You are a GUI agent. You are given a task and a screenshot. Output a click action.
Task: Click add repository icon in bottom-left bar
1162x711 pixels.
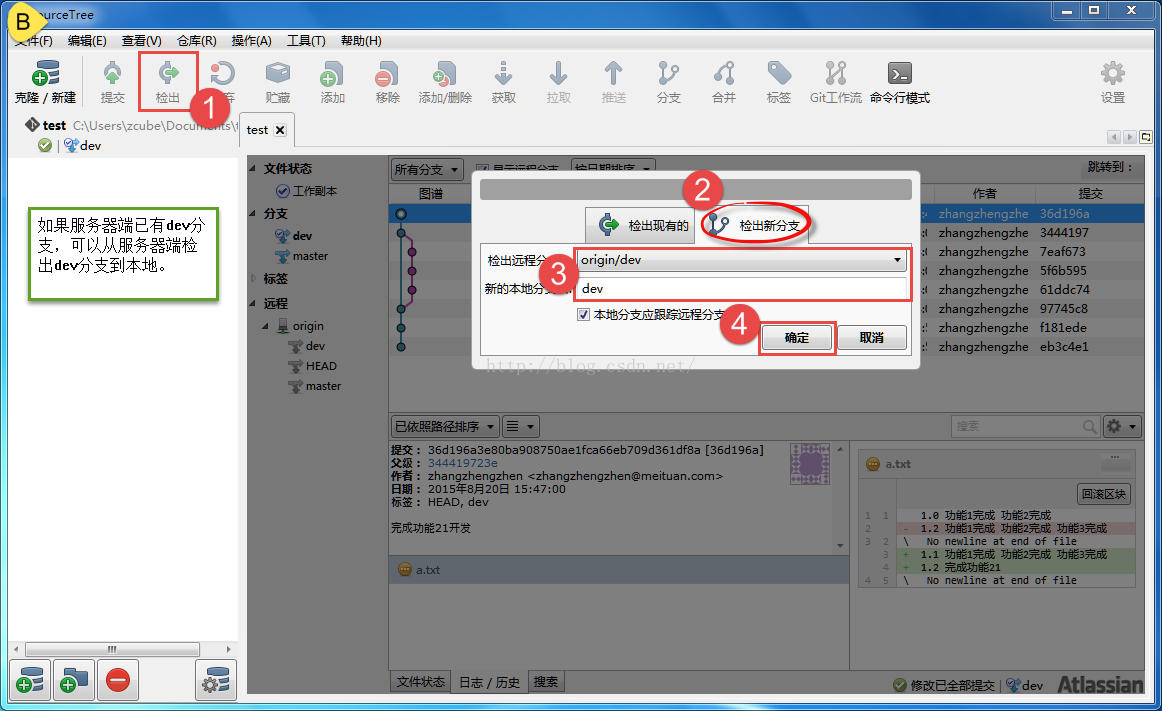[30, 680]
